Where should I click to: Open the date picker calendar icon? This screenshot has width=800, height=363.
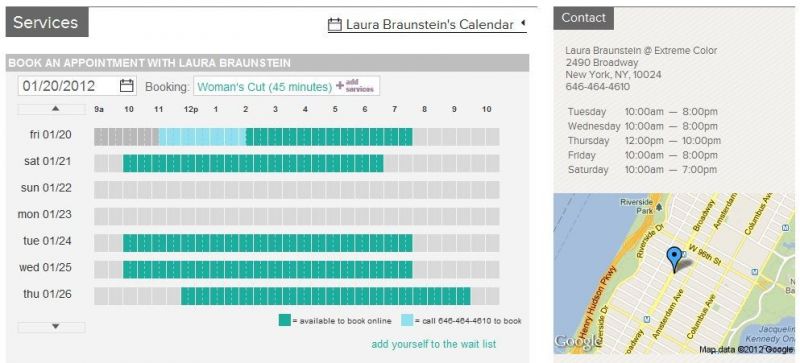pos(127,86)
